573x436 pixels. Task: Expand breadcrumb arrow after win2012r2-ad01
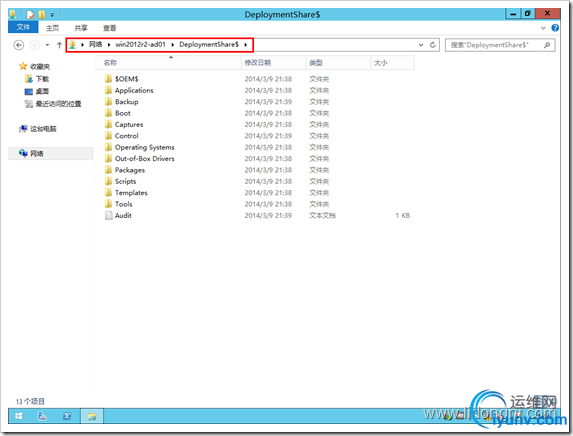[x=172, y=45]
